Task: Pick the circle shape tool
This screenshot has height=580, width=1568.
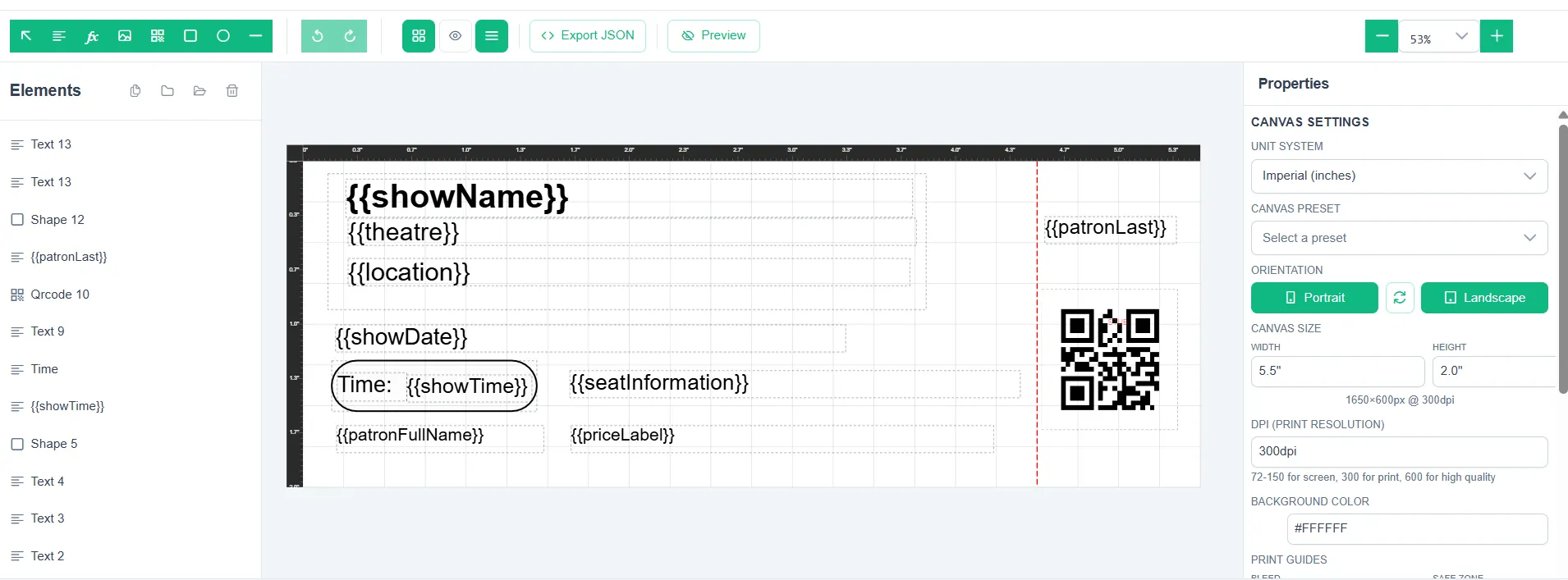Action: pos(223,36)
